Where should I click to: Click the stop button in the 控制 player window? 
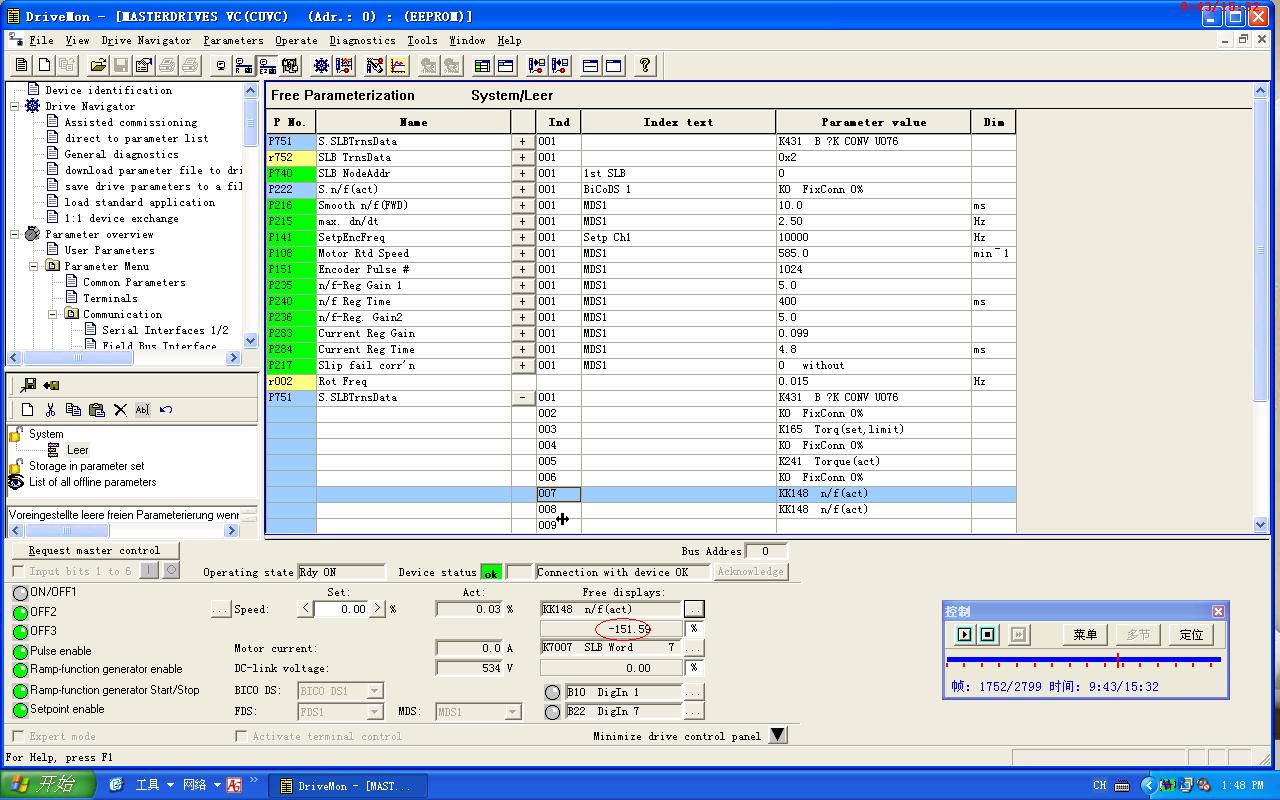click(988, 634)
